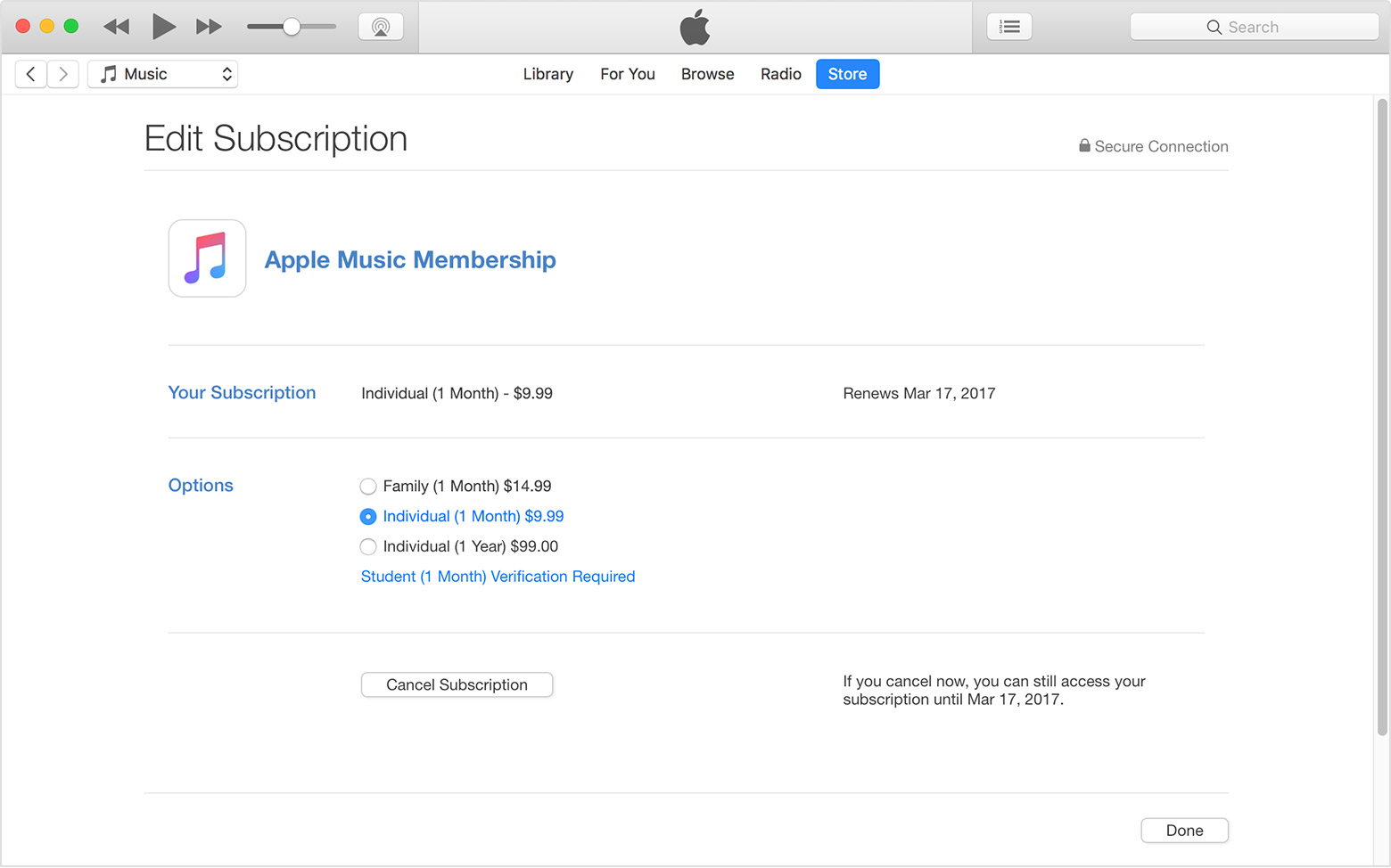Choose Individual (1 Year) $99.00 option
This screenshot has width=1391, height=868.
pos(368,547)
